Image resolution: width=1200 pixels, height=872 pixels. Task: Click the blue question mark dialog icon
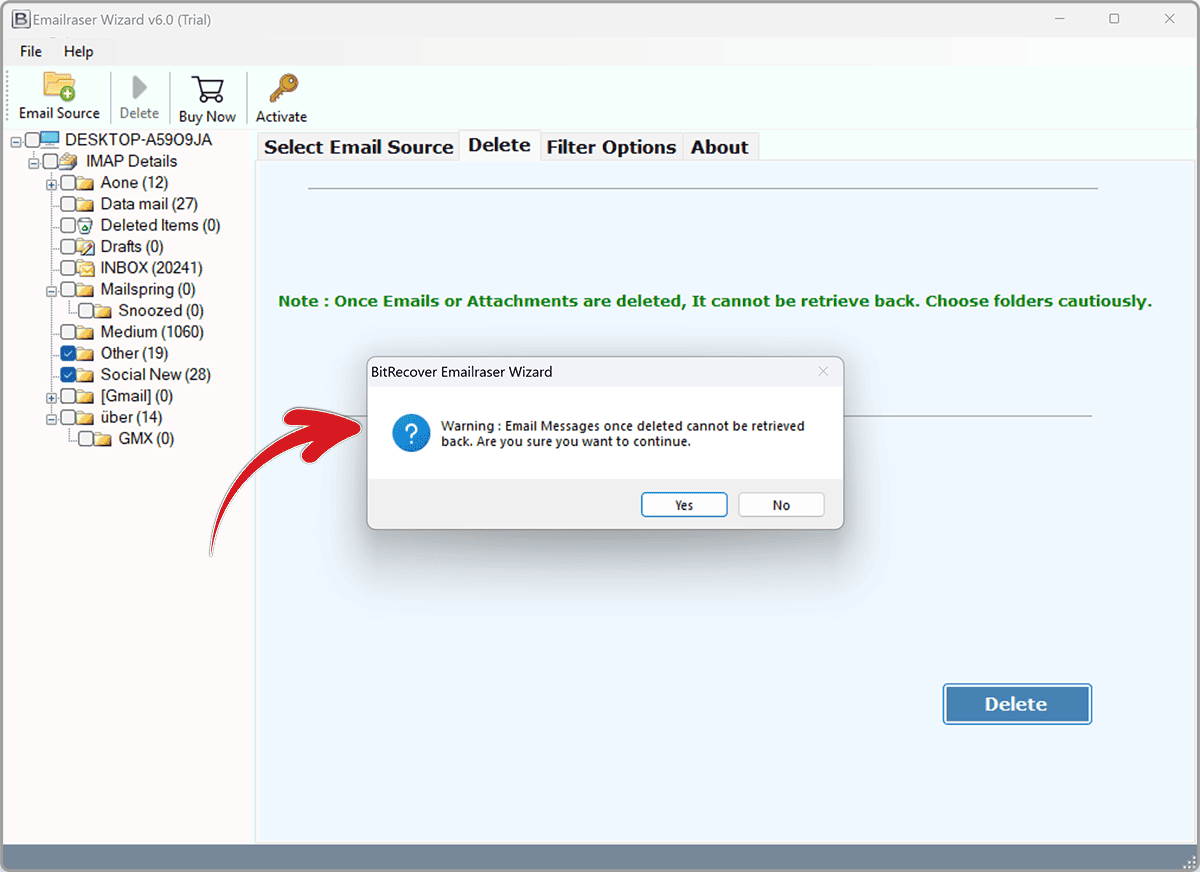coord(411,432)
